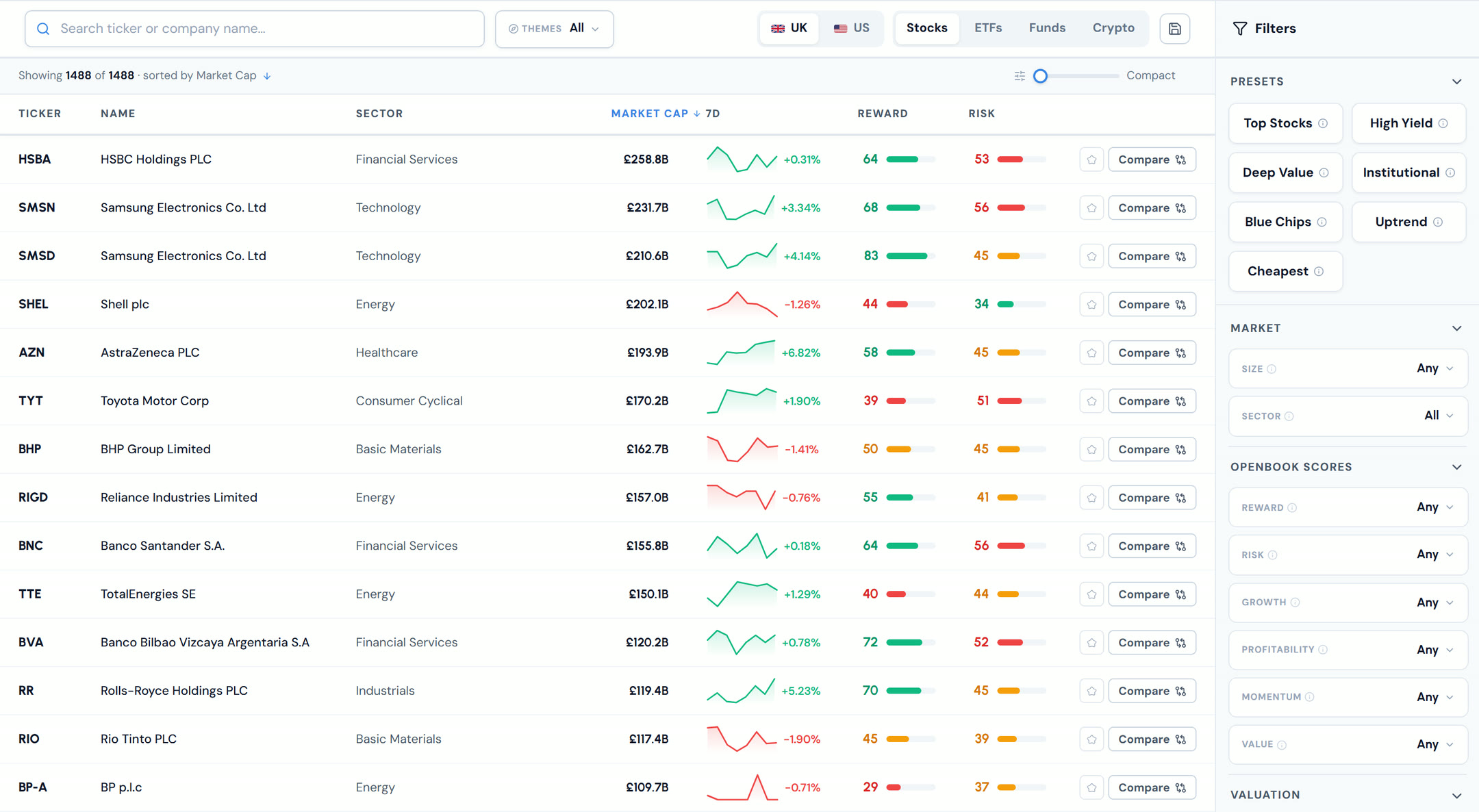Screen dimensions: 1479x812
Task: Apply the Top Stocks preset
Action: point(1285,123)
